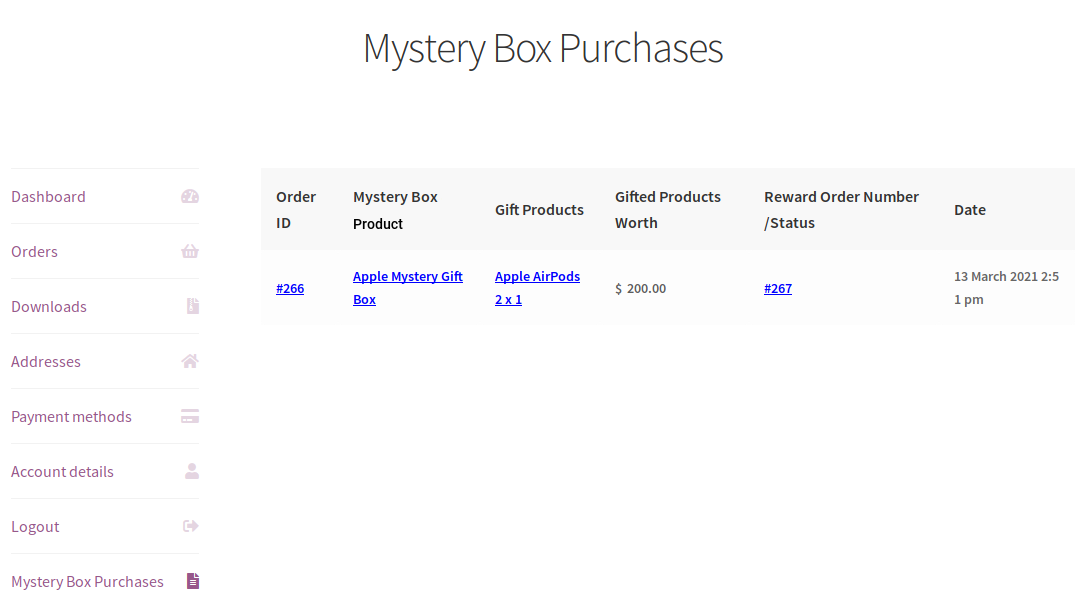
Task: Click the Addresses house icon
Action: (x=190, y=361)
